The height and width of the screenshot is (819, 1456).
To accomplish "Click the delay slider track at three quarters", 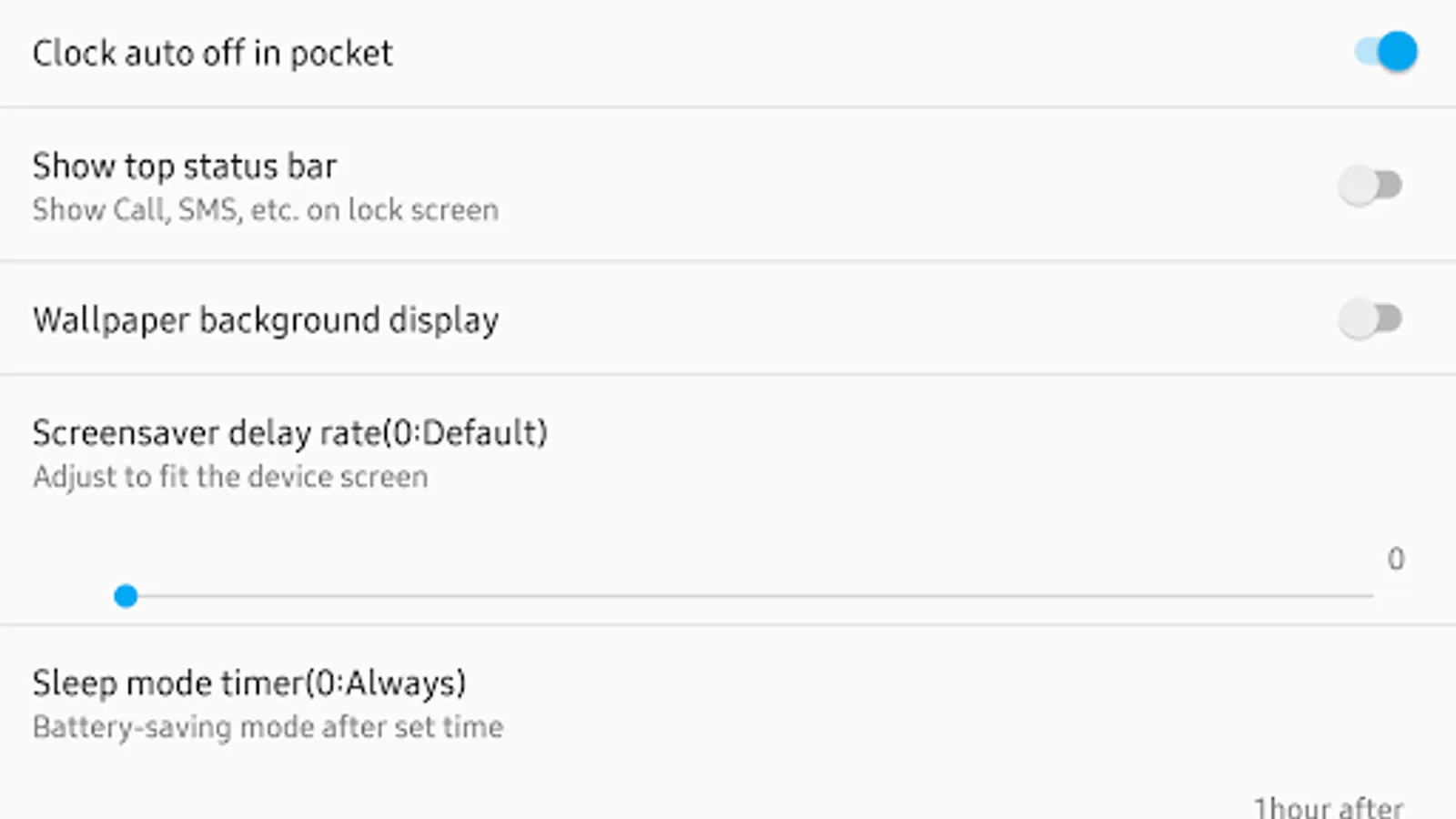I will 1061,596.
